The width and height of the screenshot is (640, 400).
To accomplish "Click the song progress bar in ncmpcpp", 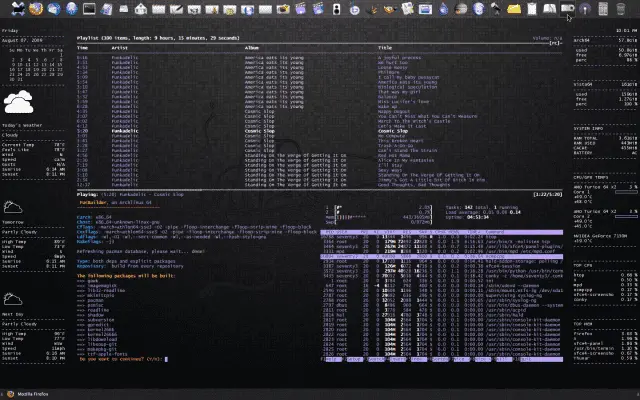I will (320, 190).
